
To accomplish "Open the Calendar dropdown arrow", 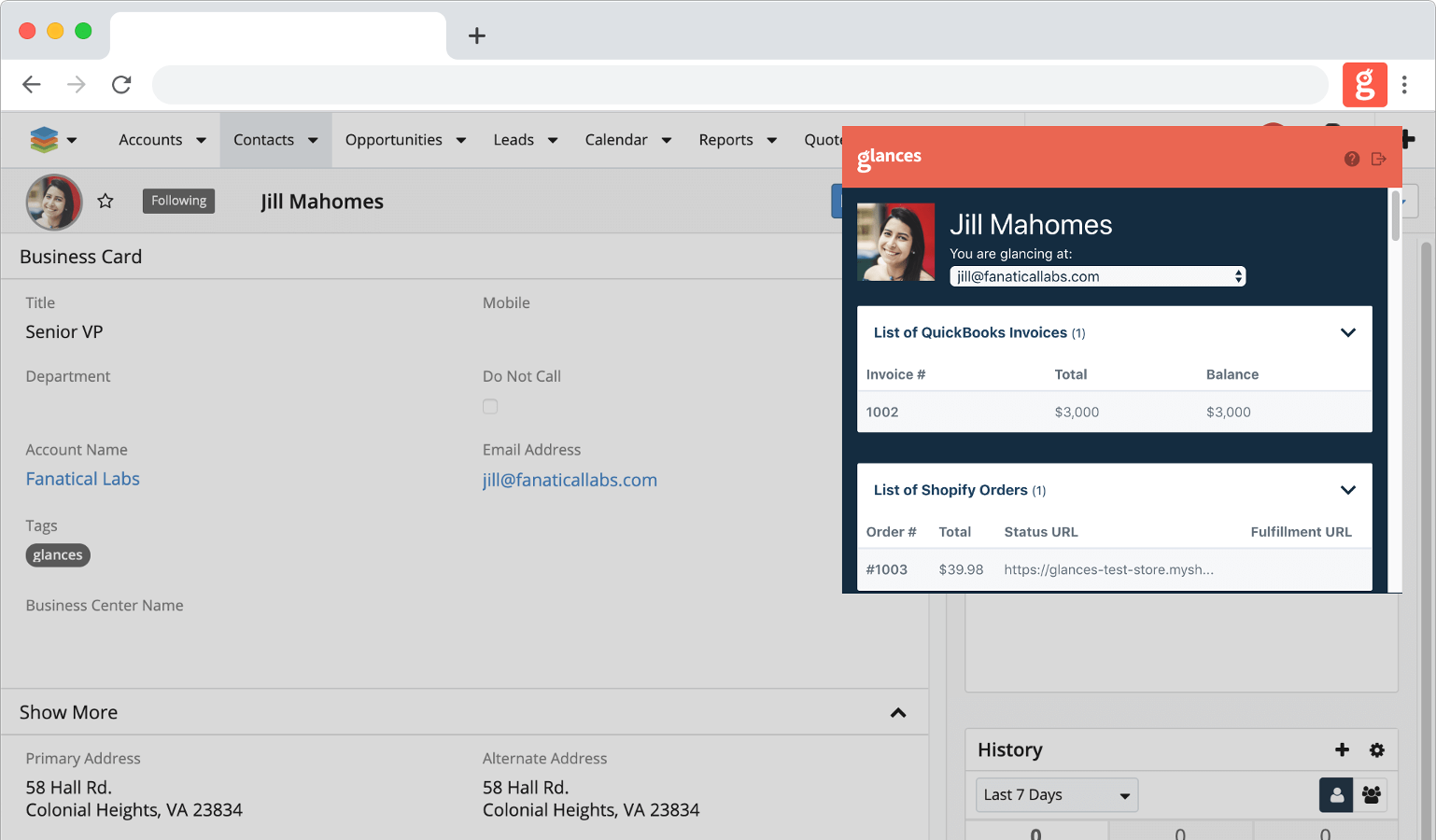I will point(667,140).
